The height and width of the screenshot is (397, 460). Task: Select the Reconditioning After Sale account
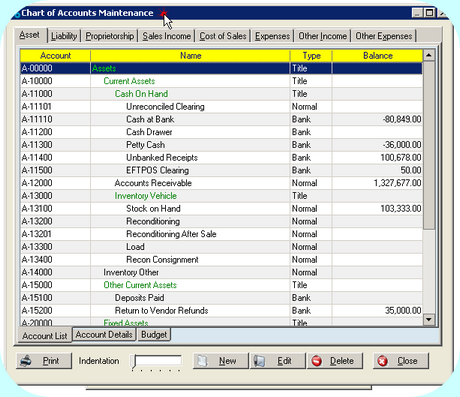[x=221, y=234]
